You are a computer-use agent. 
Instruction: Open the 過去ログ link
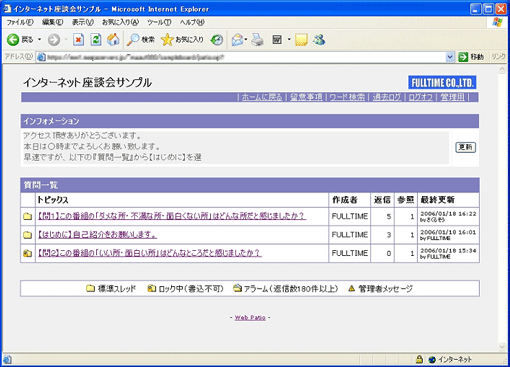(x=387, y=97)
